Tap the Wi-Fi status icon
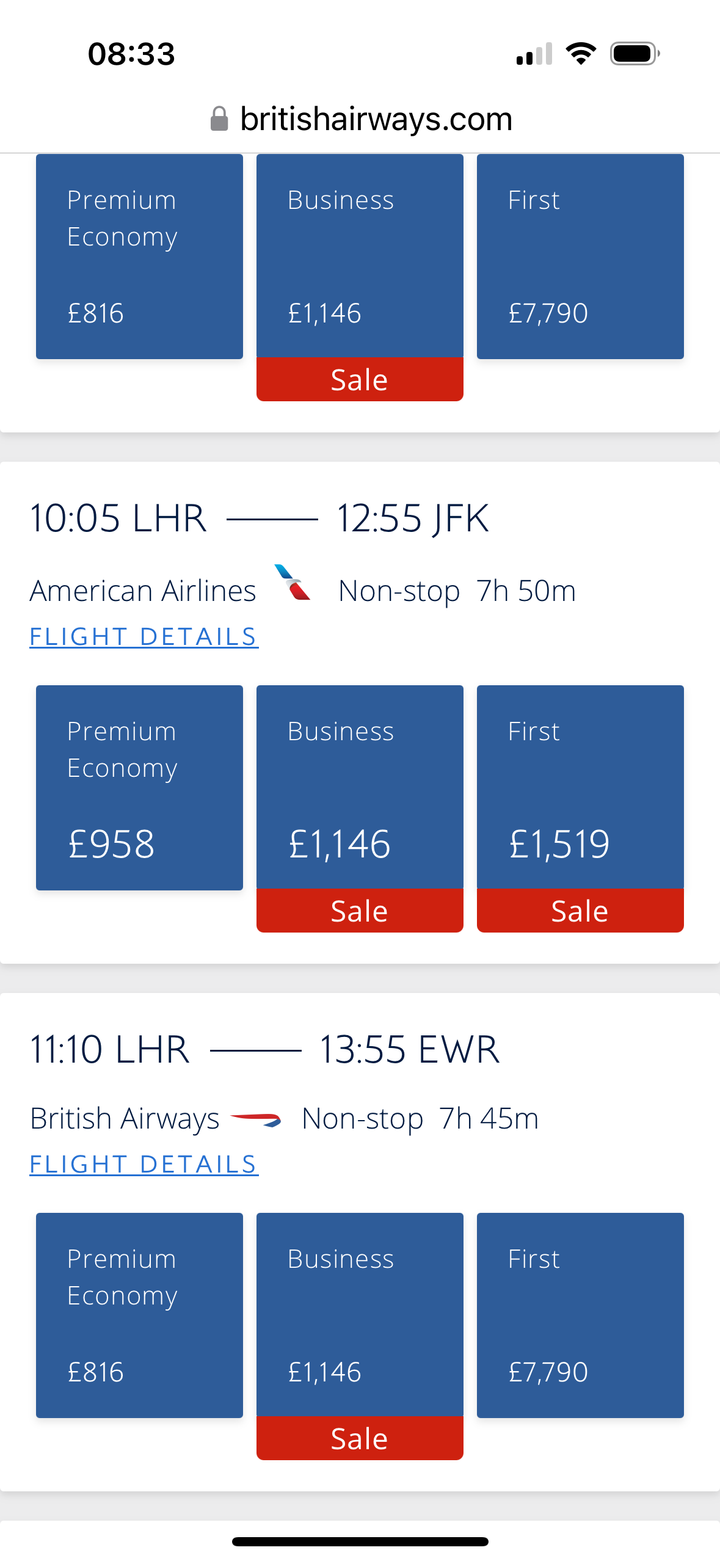 click(580, 54)
